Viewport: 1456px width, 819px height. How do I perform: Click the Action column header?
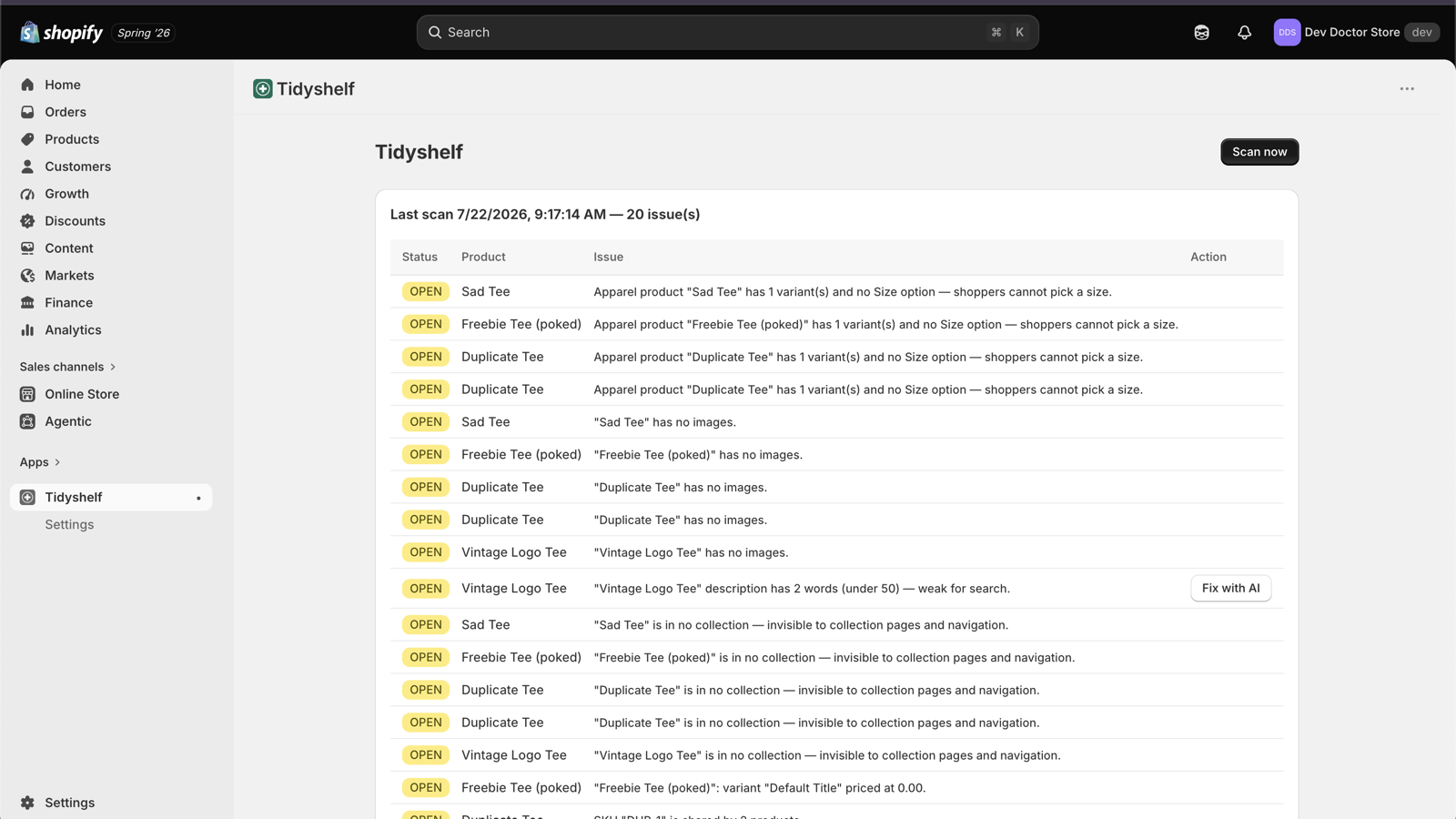1208,257
